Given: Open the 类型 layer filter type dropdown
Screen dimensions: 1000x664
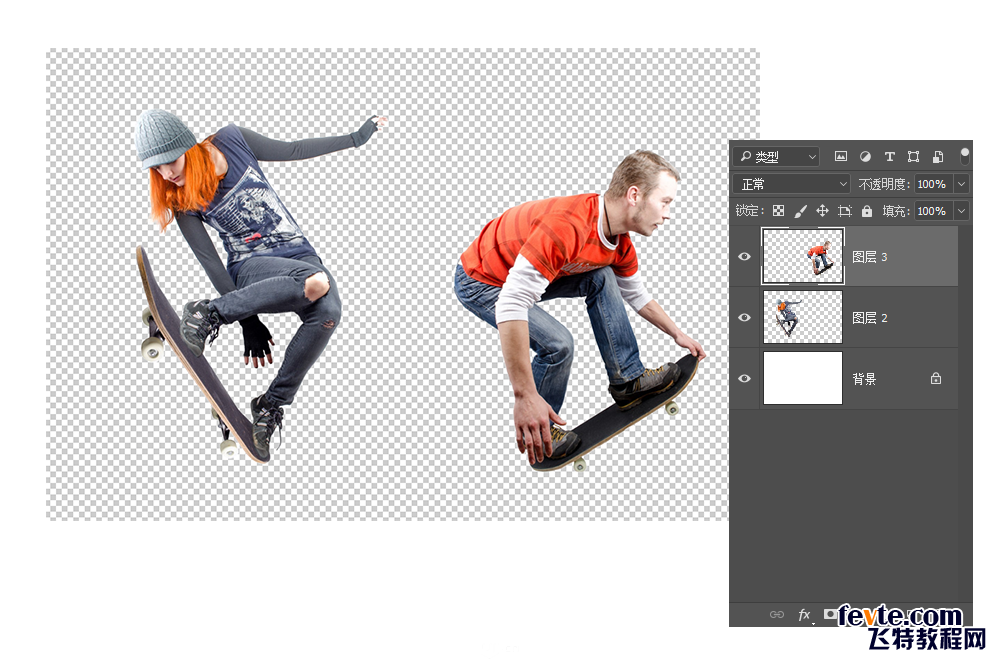Looking at the screenshot, I should point(776,156).
